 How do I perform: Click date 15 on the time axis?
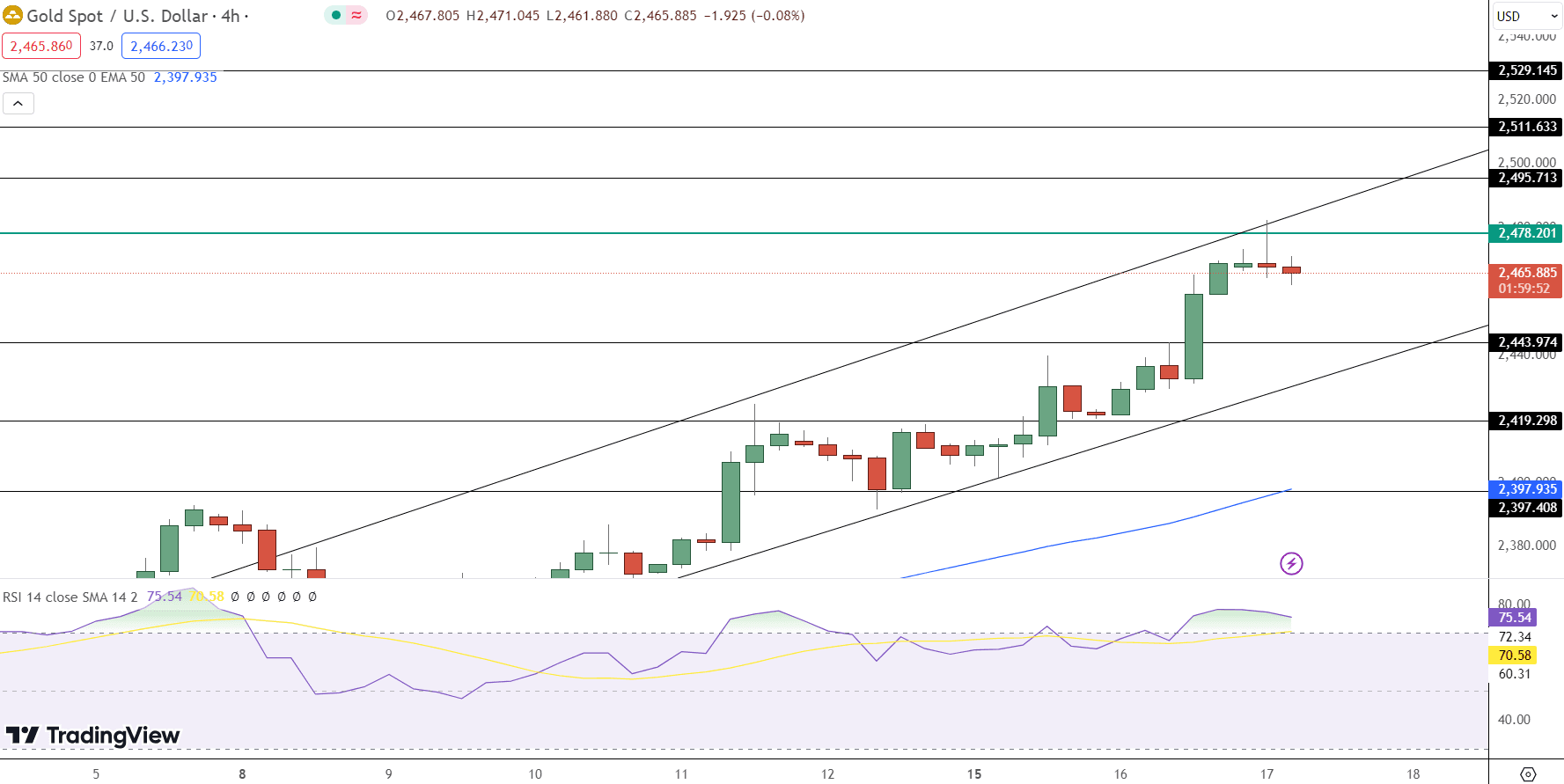pos(974,774)
